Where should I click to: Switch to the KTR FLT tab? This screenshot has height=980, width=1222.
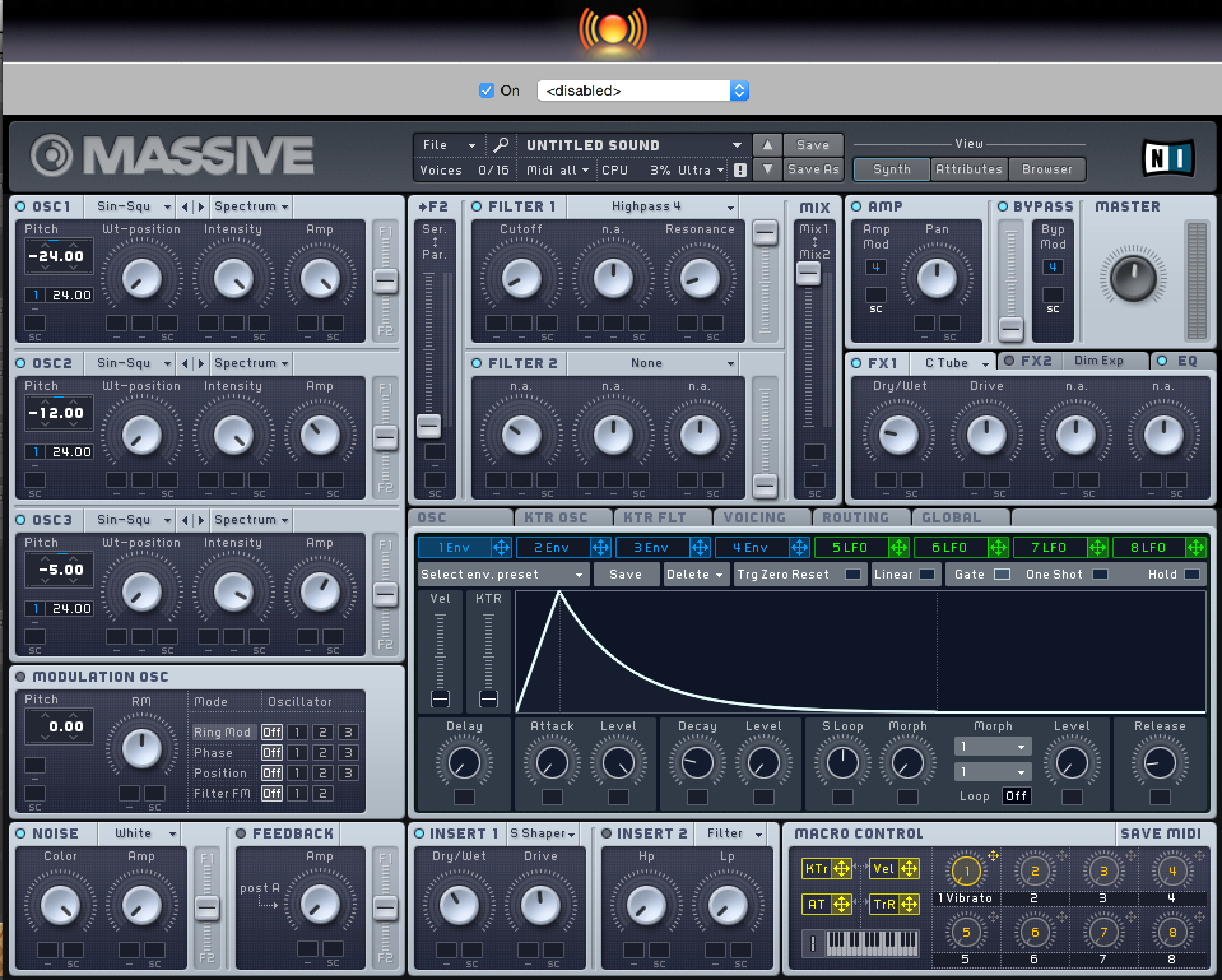(x=662, y=517)
